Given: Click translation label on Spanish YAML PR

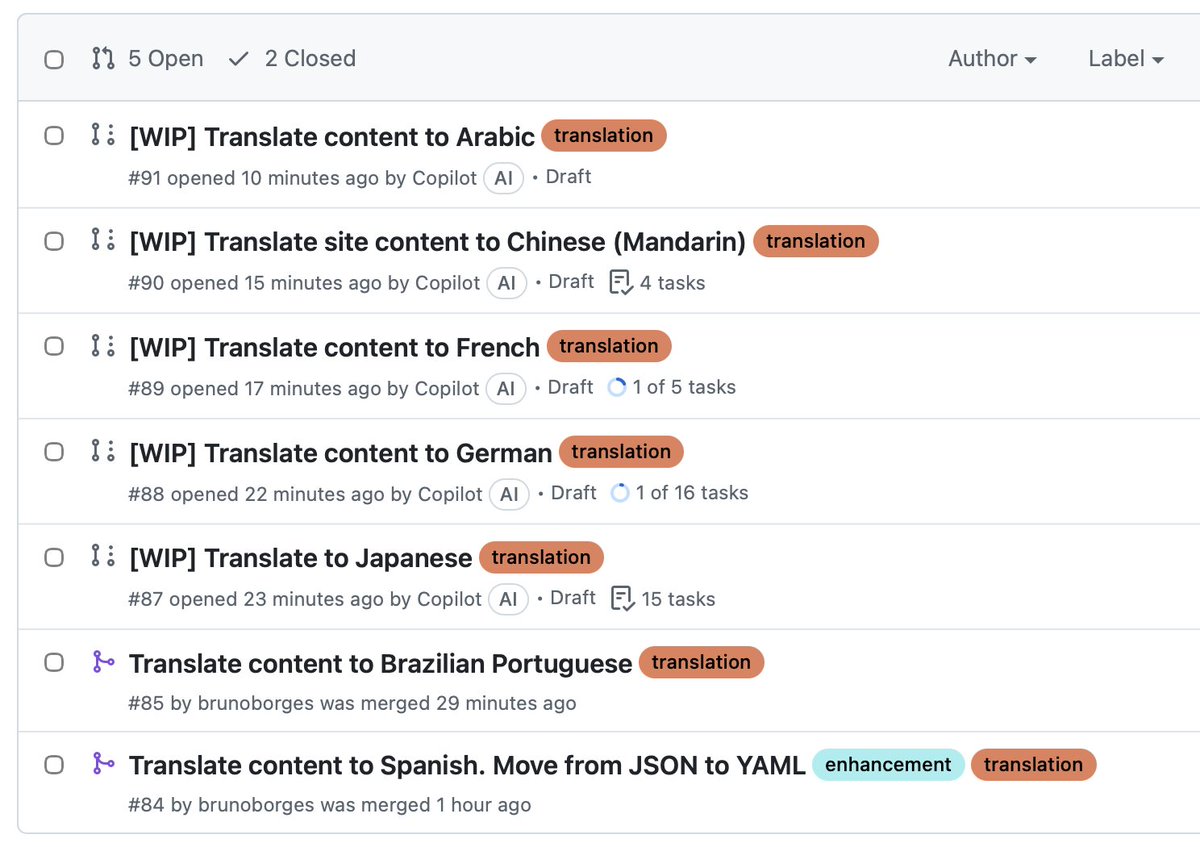Looking at the screenshot, I should [1033, 765].
